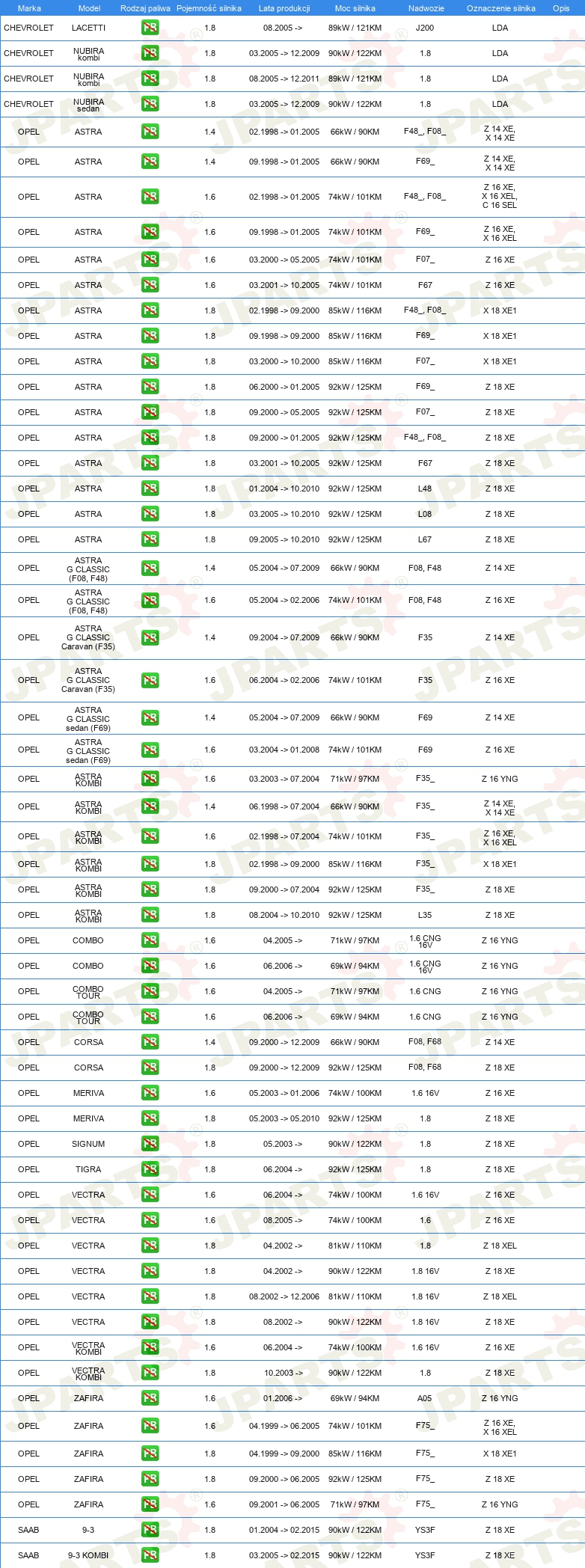Click the fuel icon in the ASTRA L08 row
Viewport: 585px width, 1568px height.
pyautogui.click(x=150, y=514)
